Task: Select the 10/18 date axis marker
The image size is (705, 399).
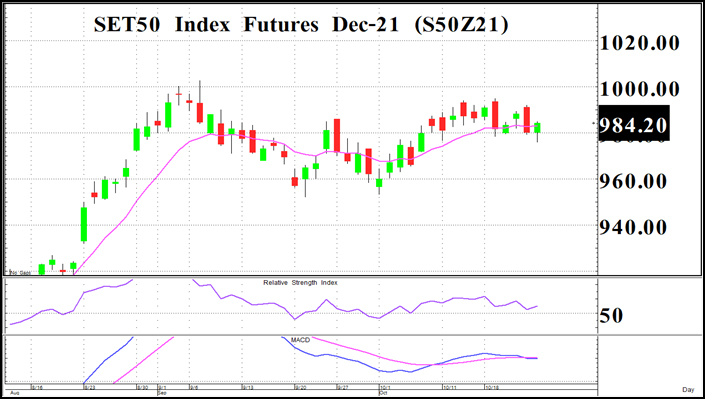Action: 492,387
